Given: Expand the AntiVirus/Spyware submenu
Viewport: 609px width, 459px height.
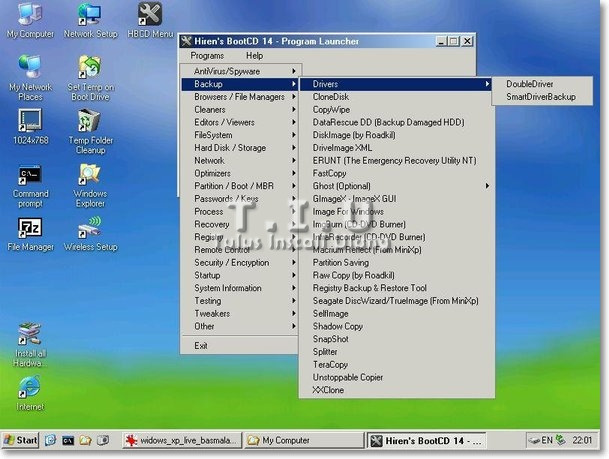Looking at the screenshot, I should (240, 71).
